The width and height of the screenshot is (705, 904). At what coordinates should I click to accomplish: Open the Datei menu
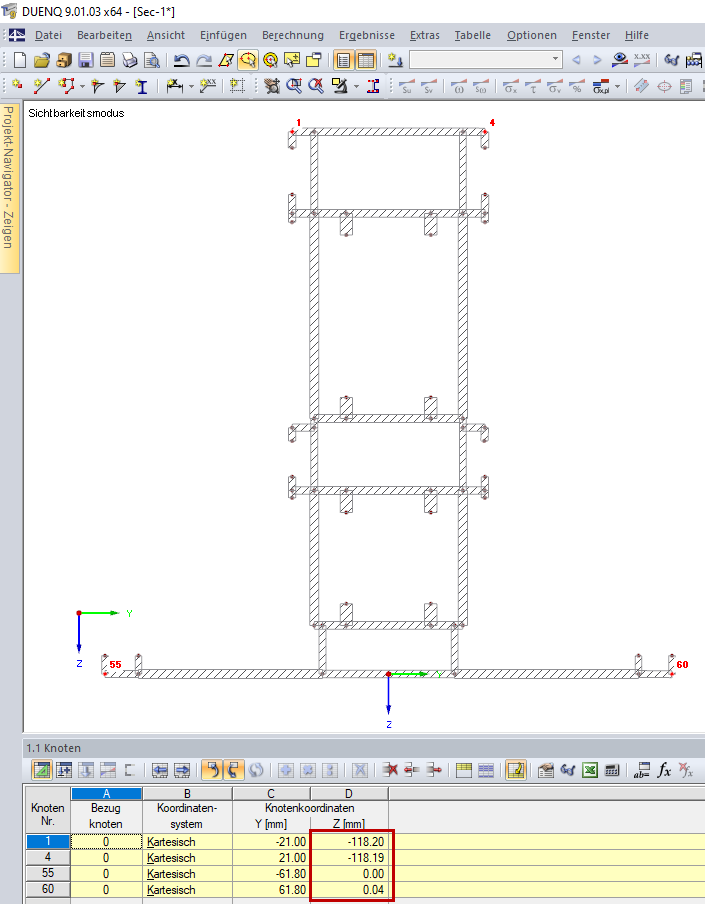pyautogui.click(x=48, y=35)
